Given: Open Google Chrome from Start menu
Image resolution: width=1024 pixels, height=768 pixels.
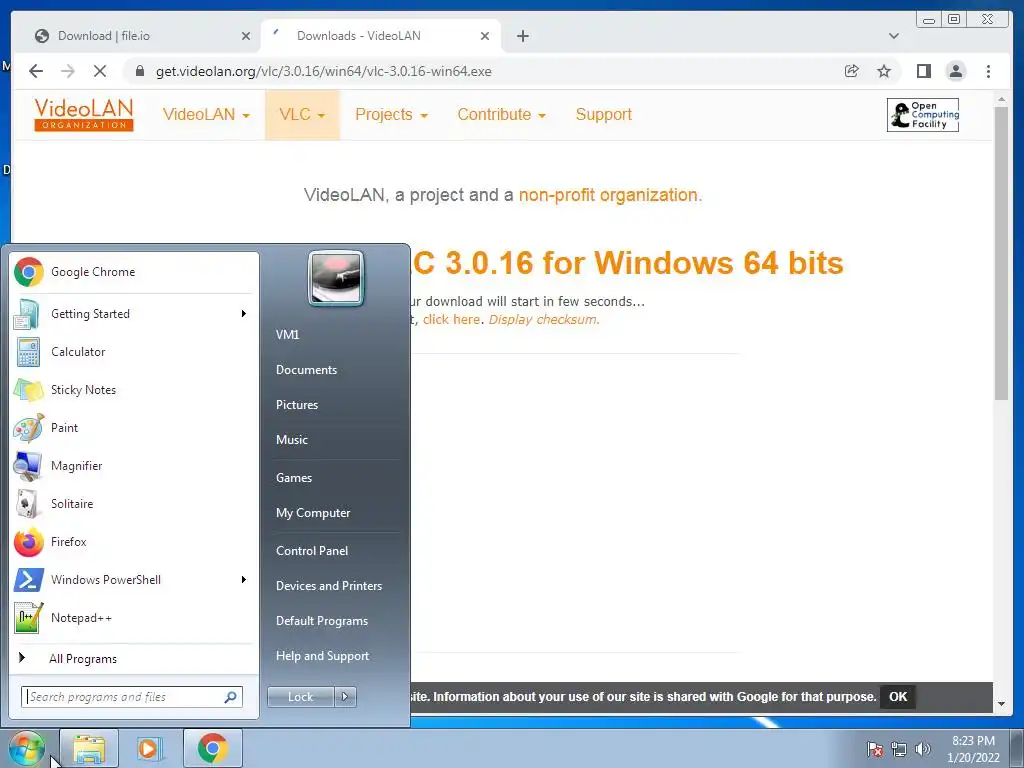Looking at the screenshot, I should (134, 272).
